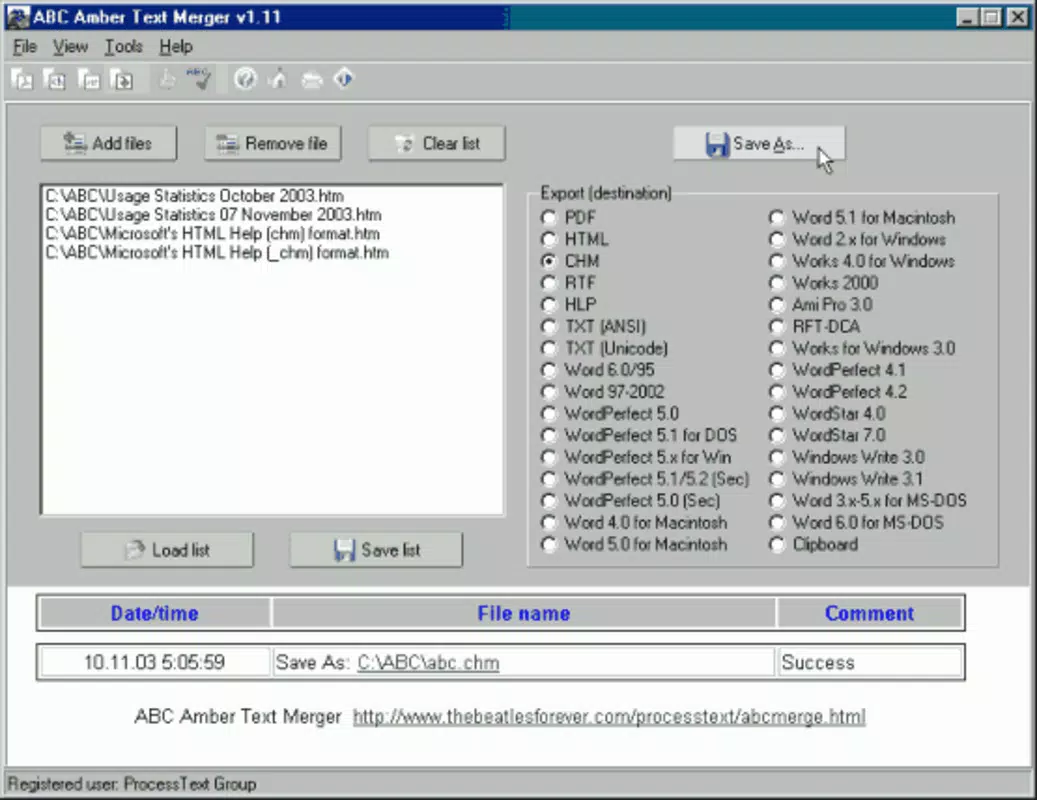Screen dimensions: 1037x800
Task: Choose Word 4.0 for Macintosh
Action: pyautogui.click(x=634, y=523)
